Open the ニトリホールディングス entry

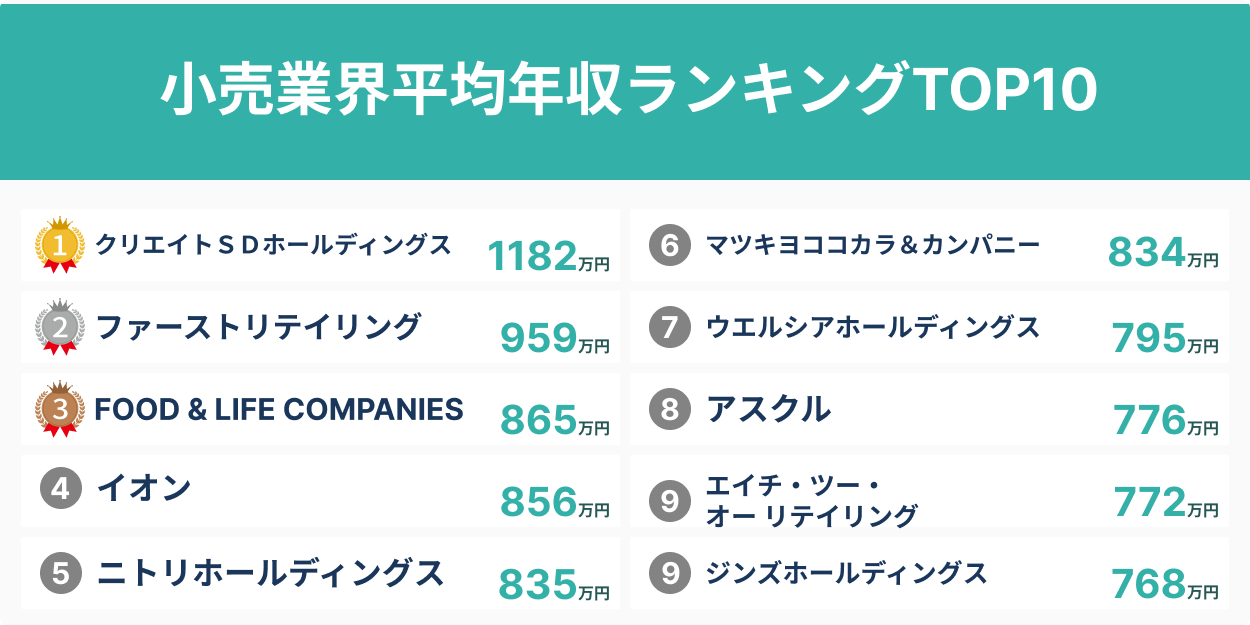pos(270,573)
